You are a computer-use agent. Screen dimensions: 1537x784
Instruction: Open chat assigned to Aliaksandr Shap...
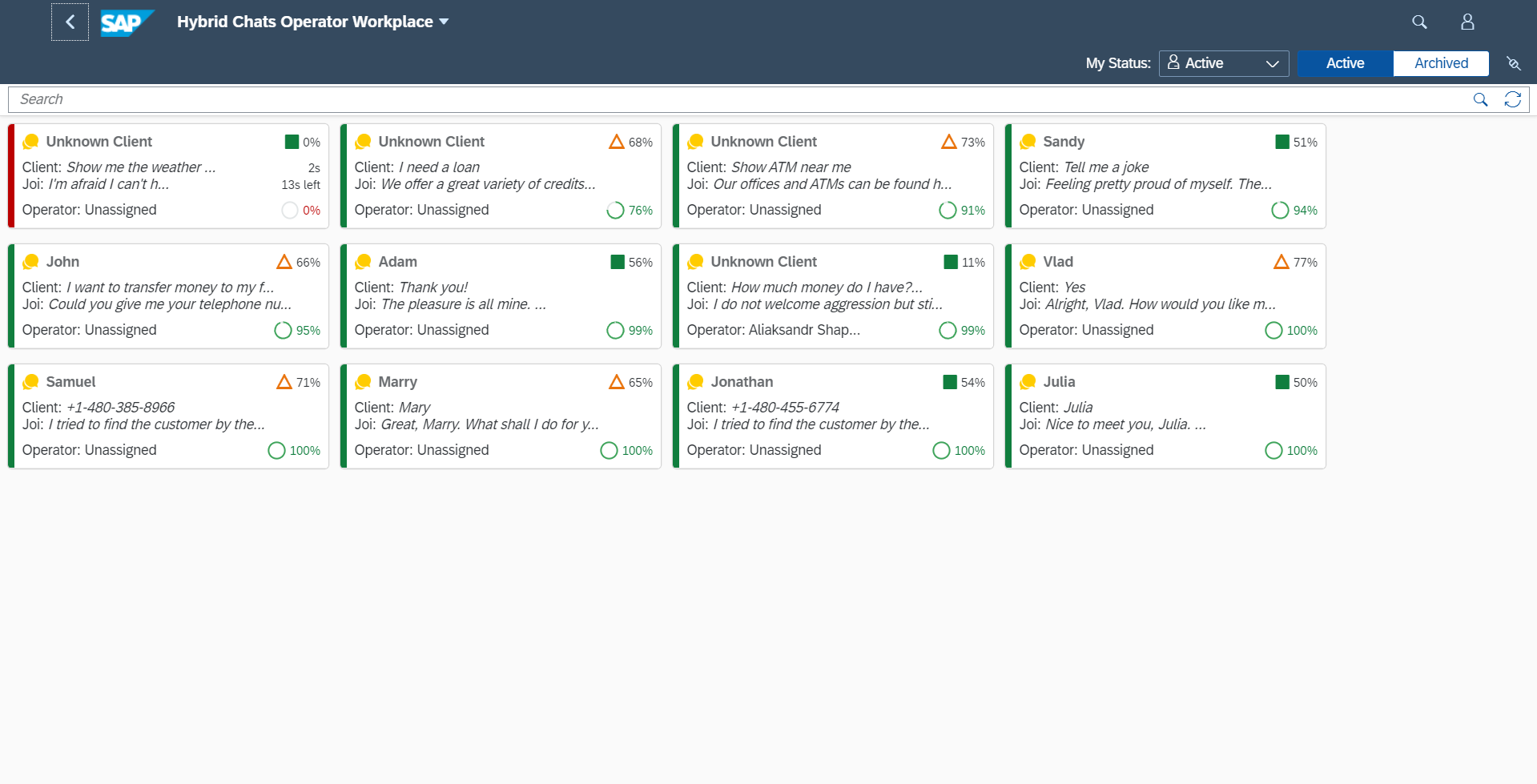click(833, 296)
